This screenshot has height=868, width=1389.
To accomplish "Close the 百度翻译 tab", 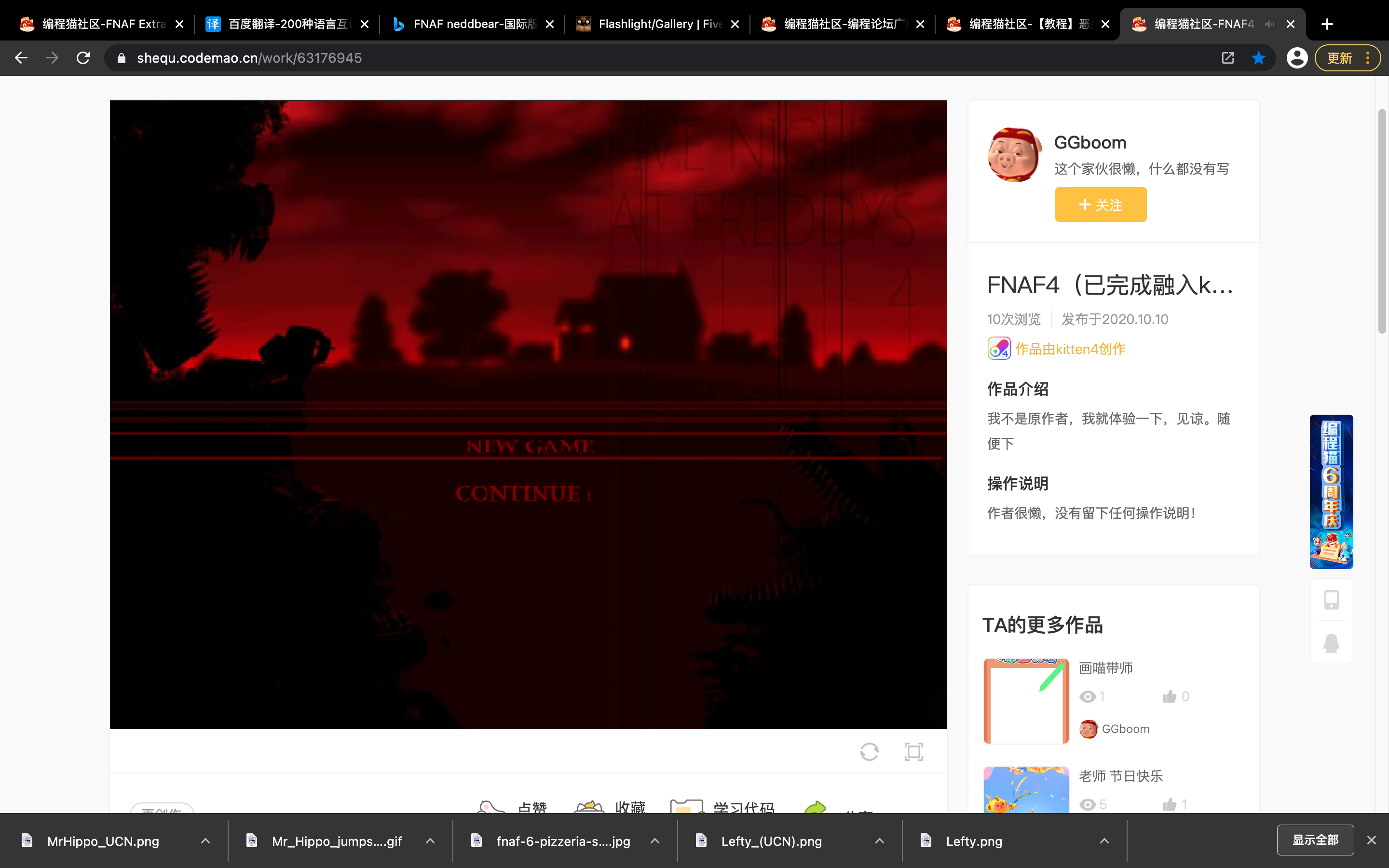I will point(365,24).
